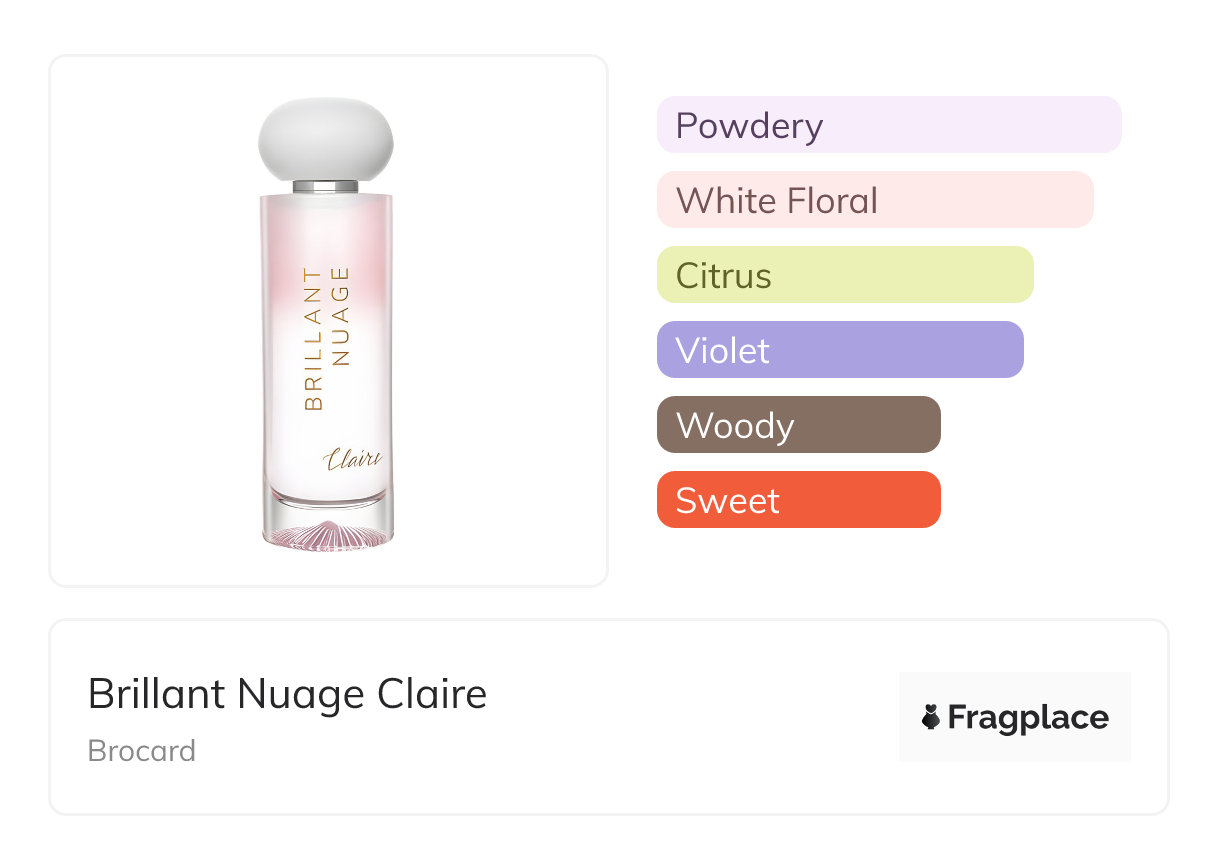Click the Fragplace logo icon
This screenshot has width=1218, height=864.
[x=931, y=717]
